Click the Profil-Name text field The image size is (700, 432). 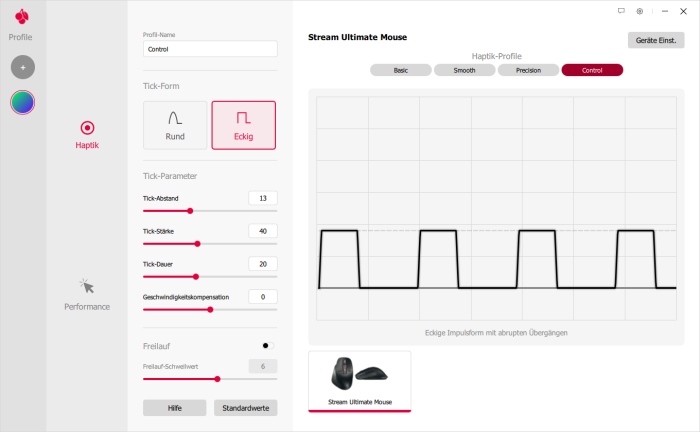click(210, 48)
